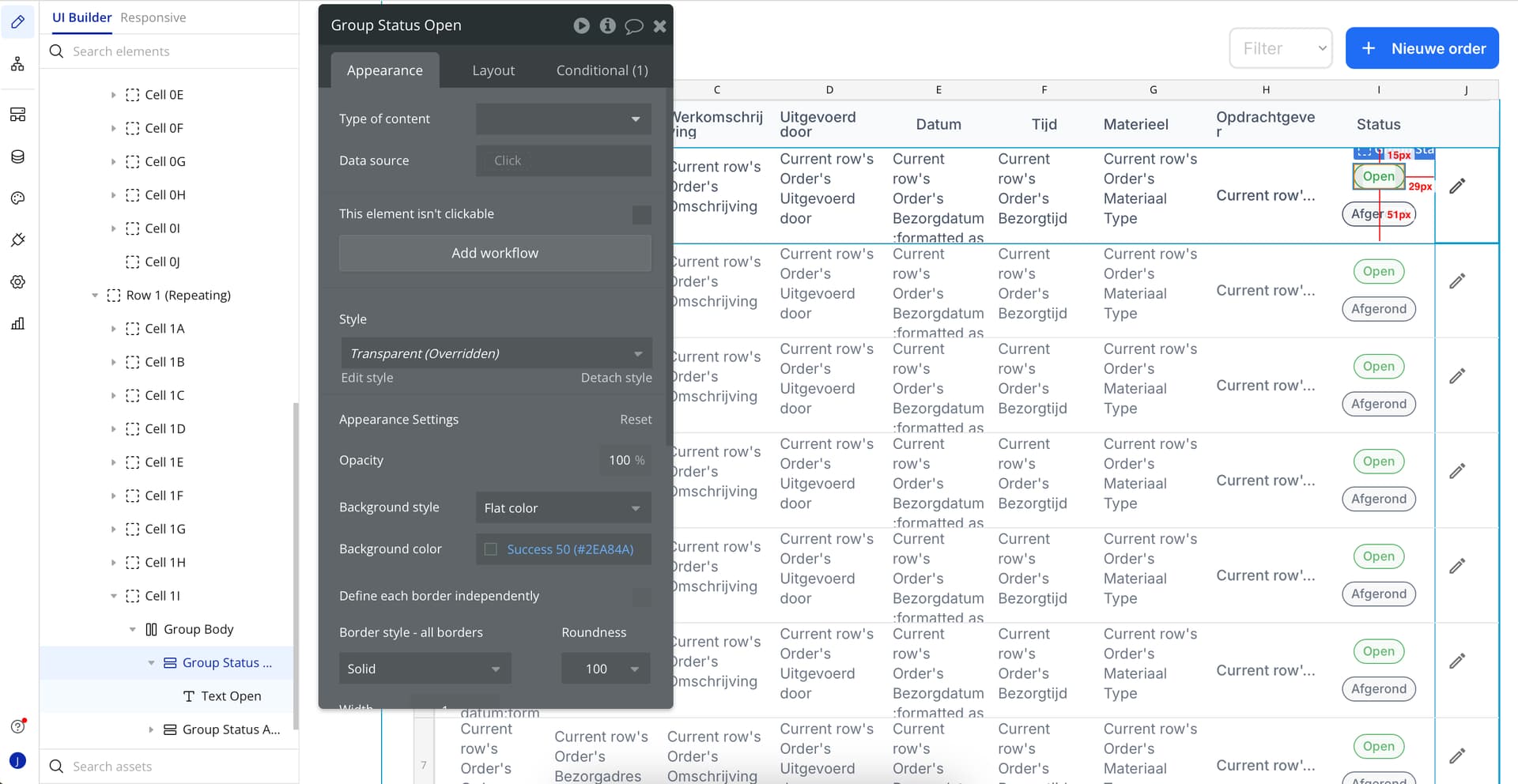Toggle the Background color checkbox
Screen dimensions: 1518x784
point(490,549)
